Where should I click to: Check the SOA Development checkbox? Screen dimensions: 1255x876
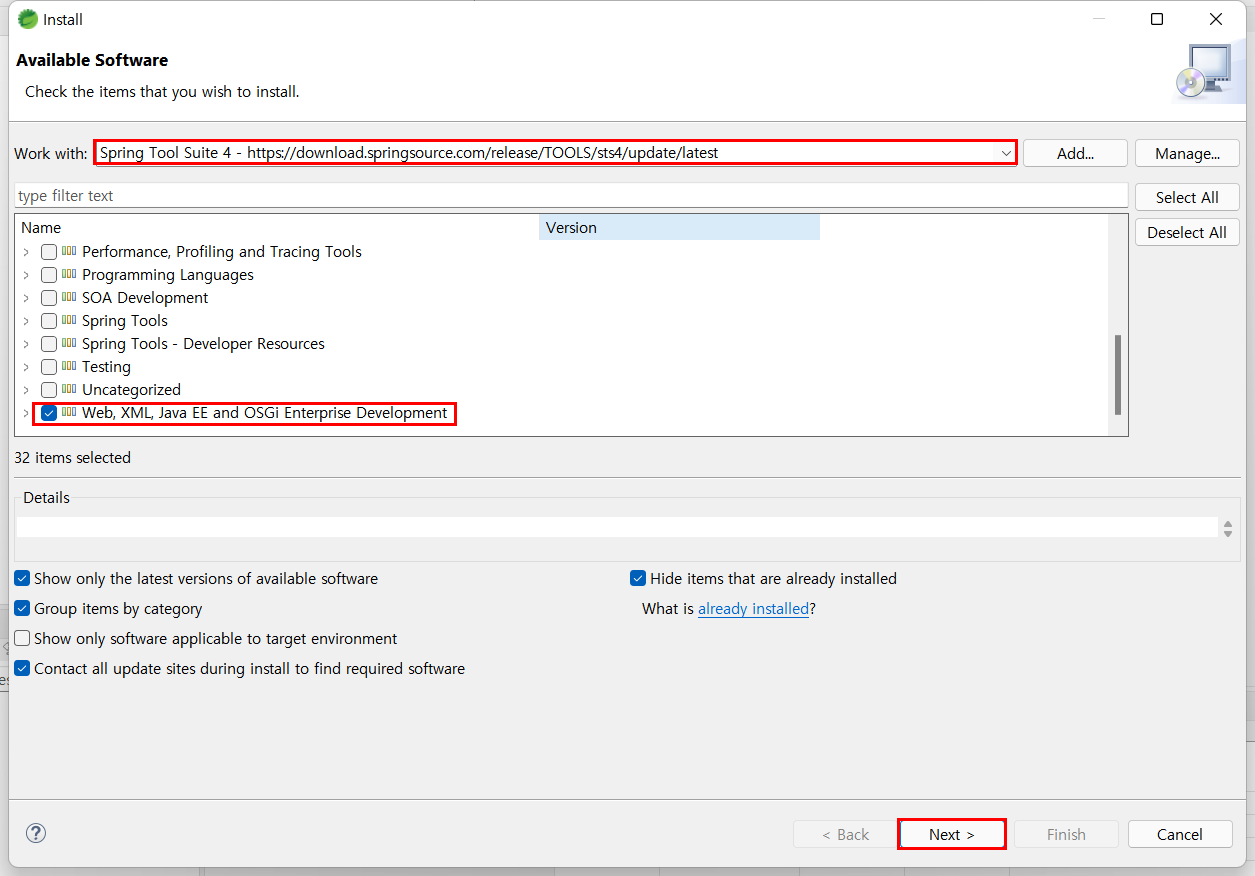49,298
